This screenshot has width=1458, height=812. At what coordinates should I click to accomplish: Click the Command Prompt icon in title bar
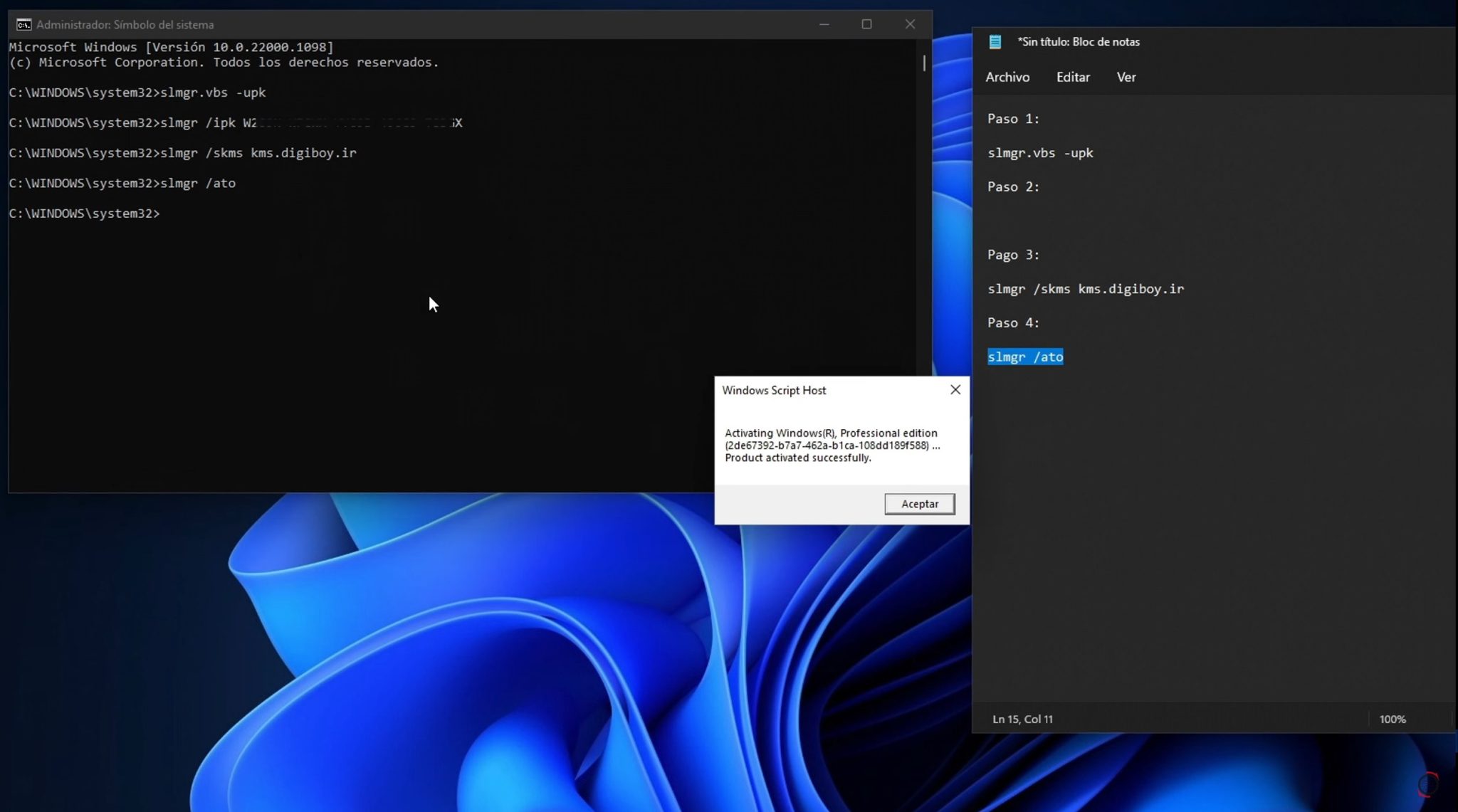(23, 23)
